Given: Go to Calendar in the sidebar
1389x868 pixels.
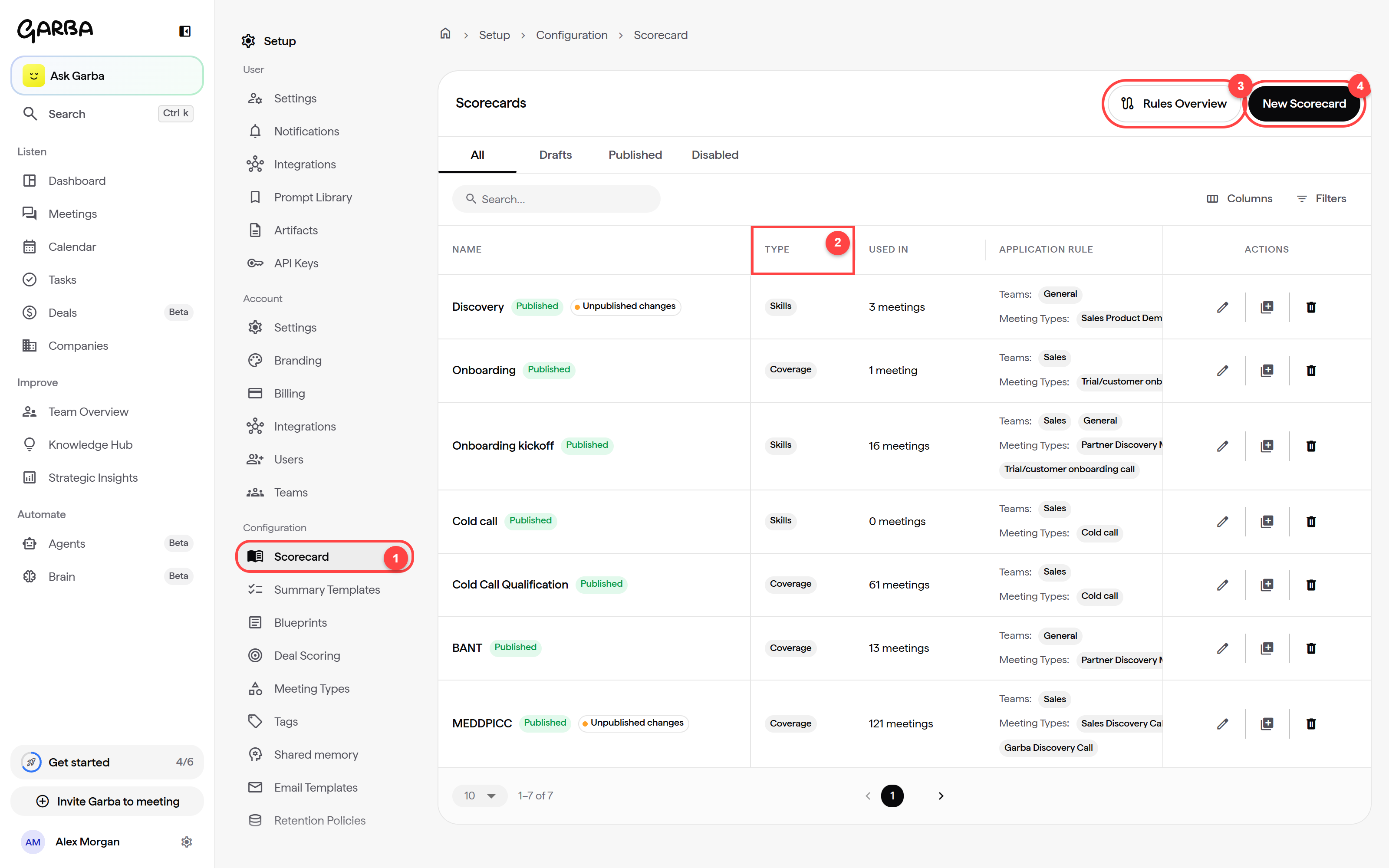Looking at the screenshot, I should tap(107, 247).
